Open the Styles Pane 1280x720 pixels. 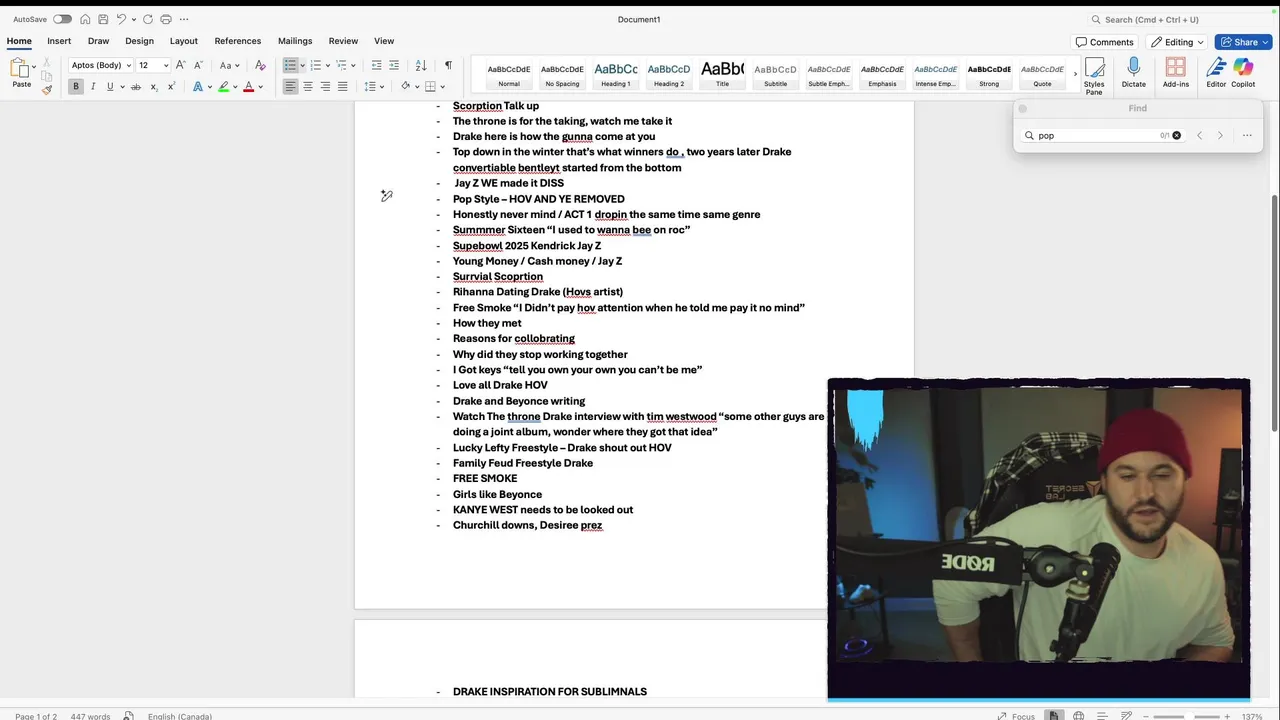[1094, 75]
